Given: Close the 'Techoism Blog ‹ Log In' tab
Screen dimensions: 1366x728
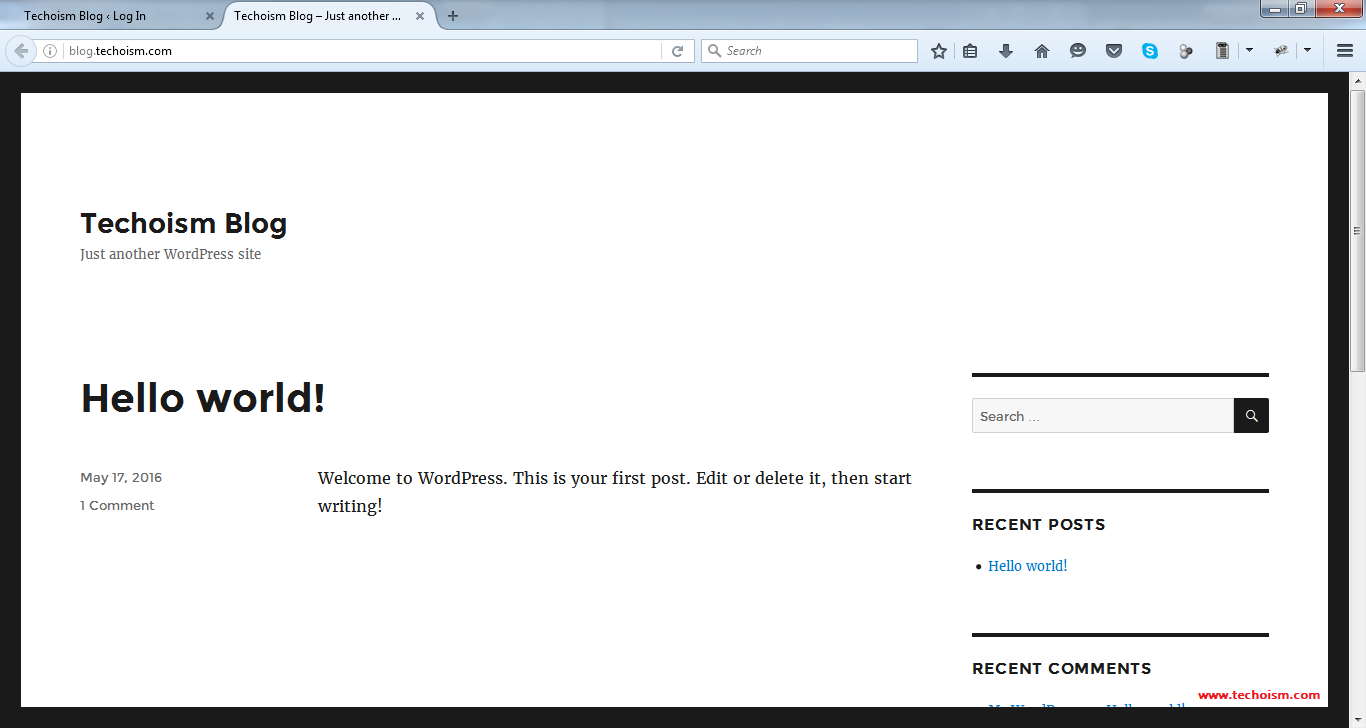Looking at the screenshot, I should (209, 16).
